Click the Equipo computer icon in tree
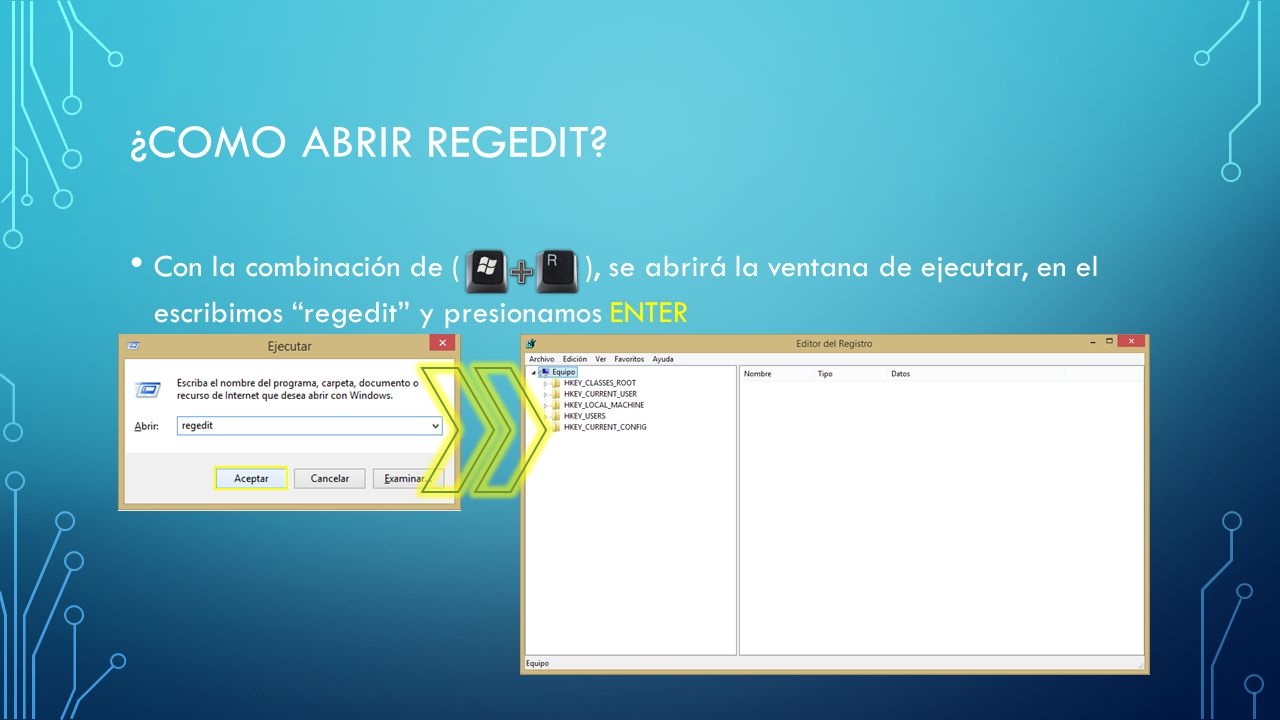This screenshot has height=720, width=1280. point(545,372)
